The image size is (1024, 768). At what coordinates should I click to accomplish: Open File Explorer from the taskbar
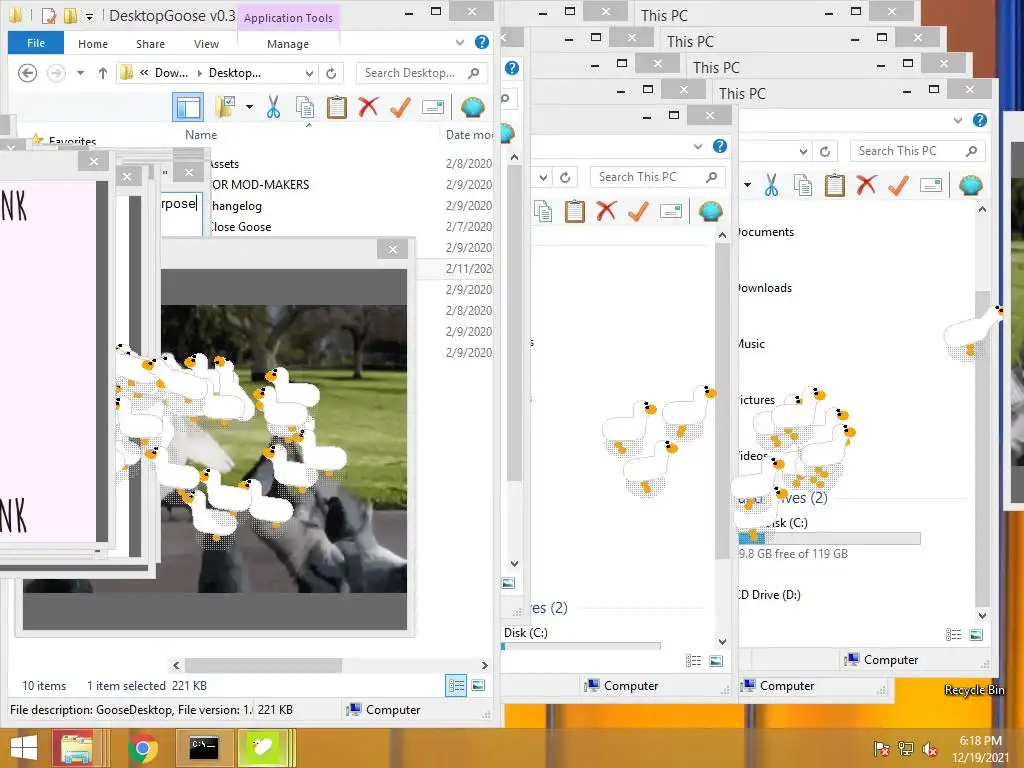pos(76,748)
